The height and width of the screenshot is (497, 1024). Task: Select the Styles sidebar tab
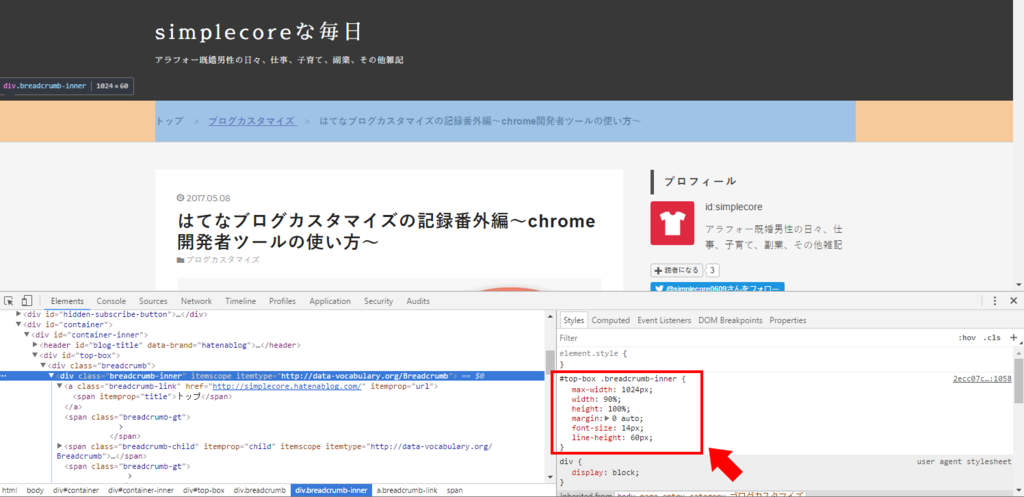pyautogui.click(x=573, y=320)
